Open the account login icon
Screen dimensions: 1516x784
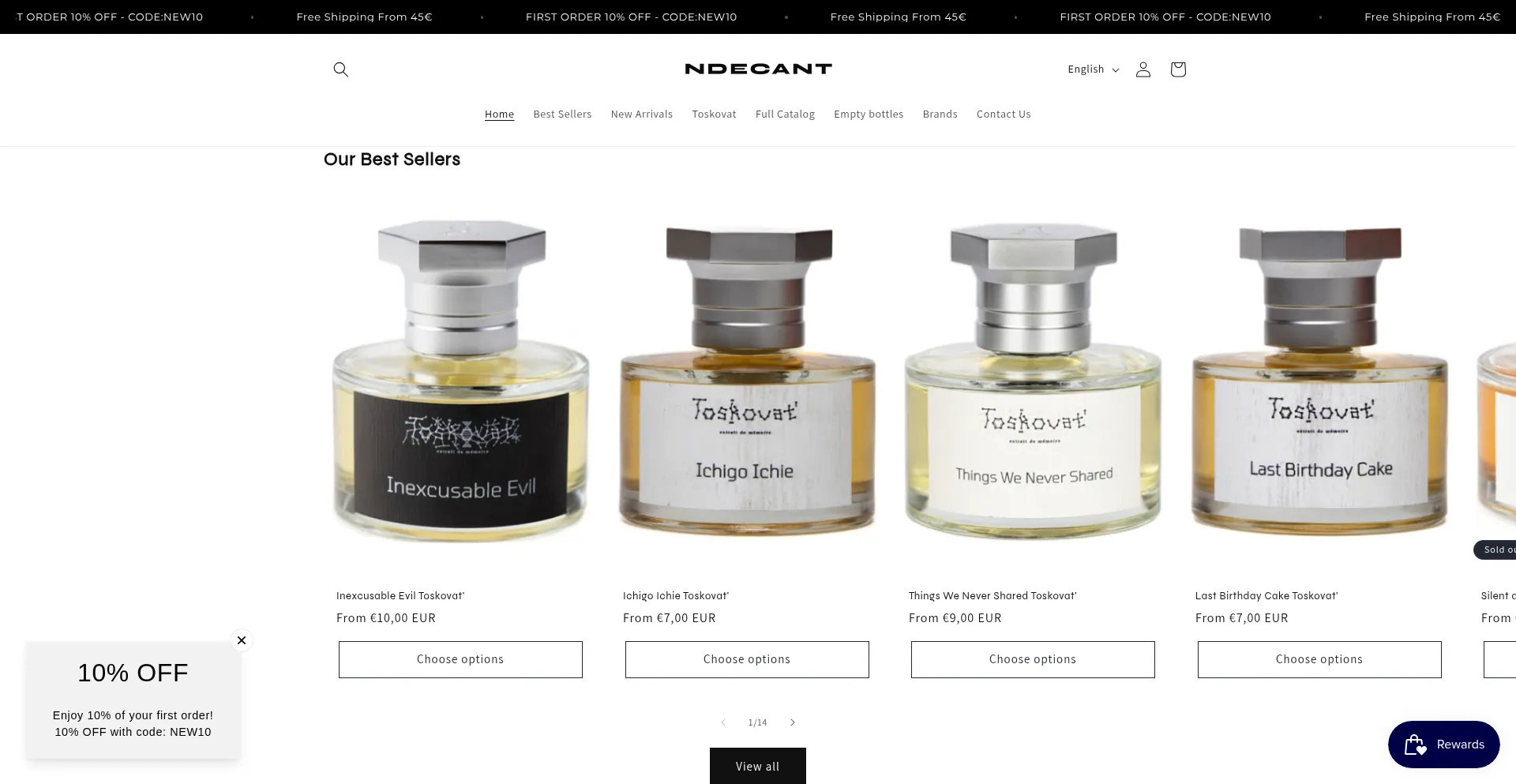[1143, 69]
